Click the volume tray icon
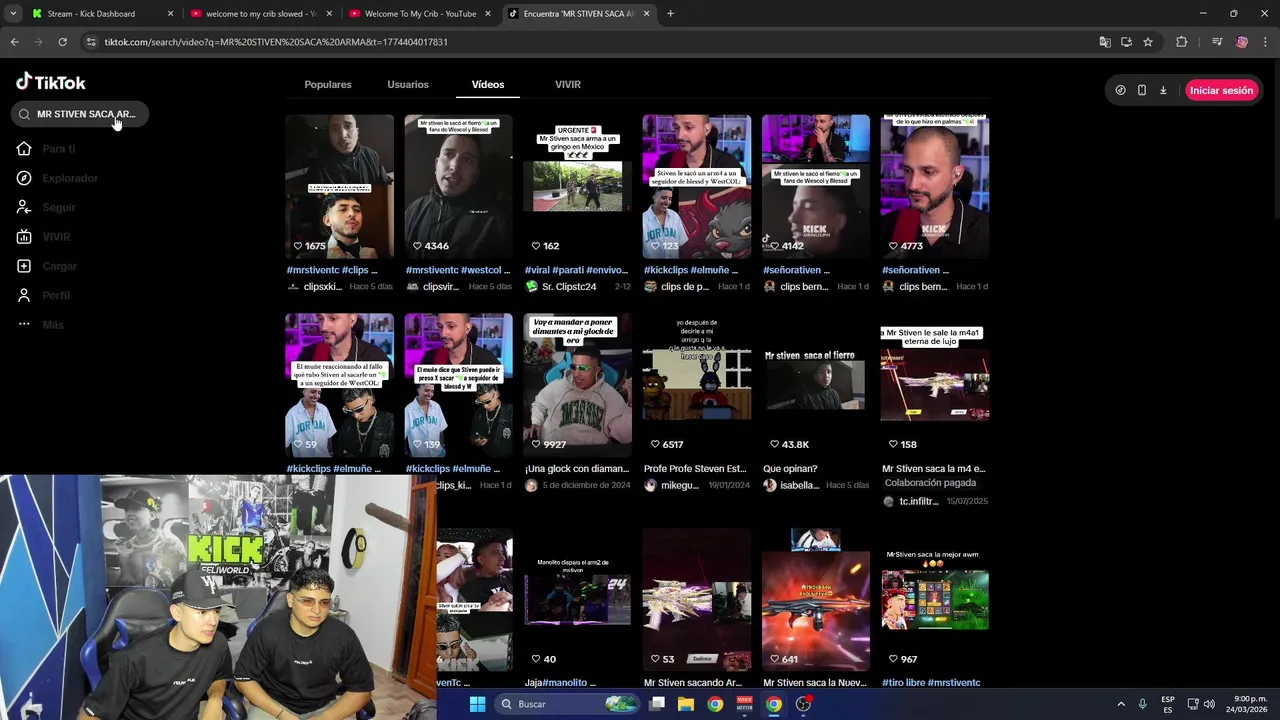 click(x=1209, y=704)
